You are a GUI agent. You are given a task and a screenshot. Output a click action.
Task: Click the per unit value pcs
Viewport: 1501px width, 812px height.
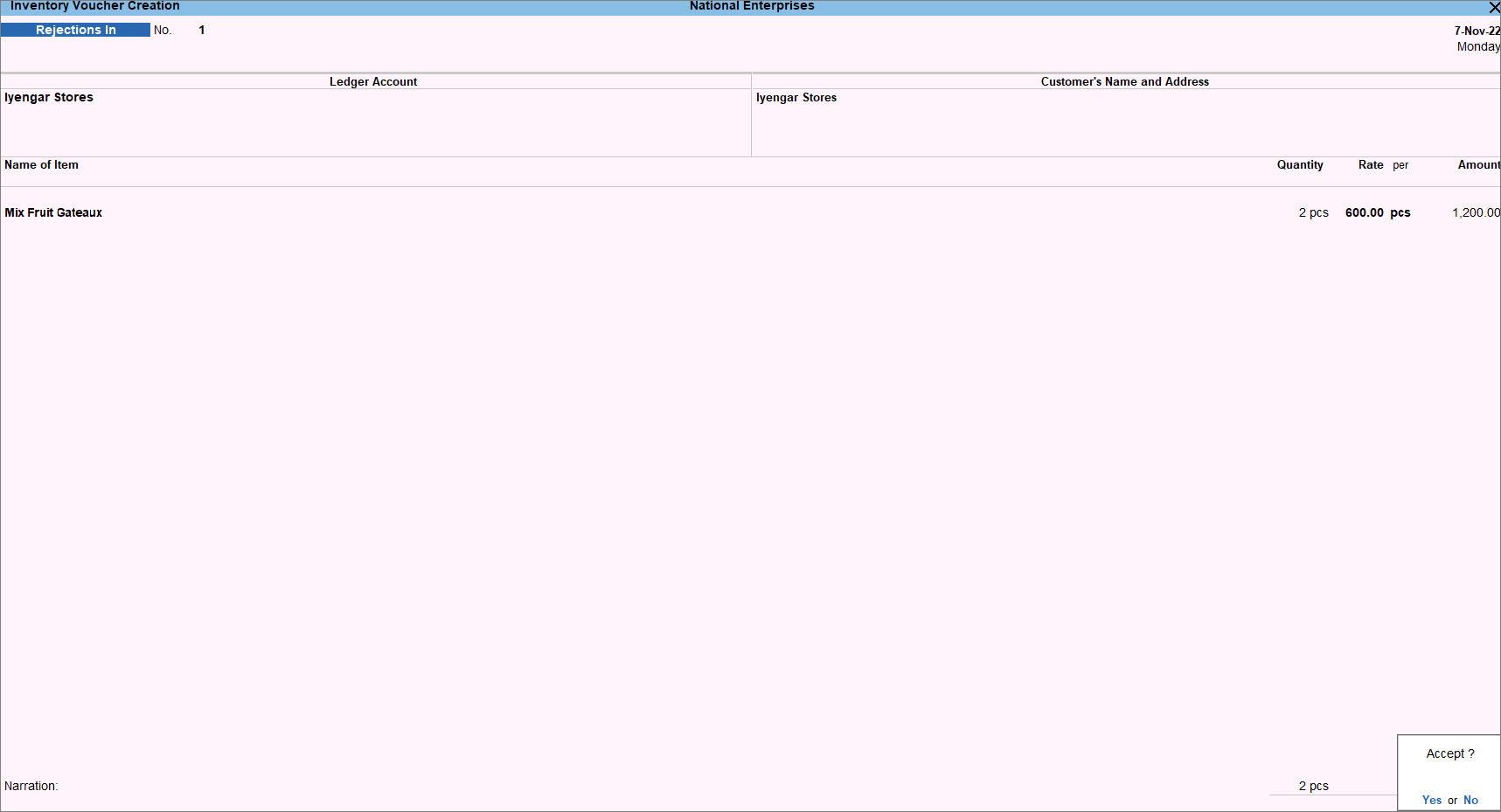1400,212
